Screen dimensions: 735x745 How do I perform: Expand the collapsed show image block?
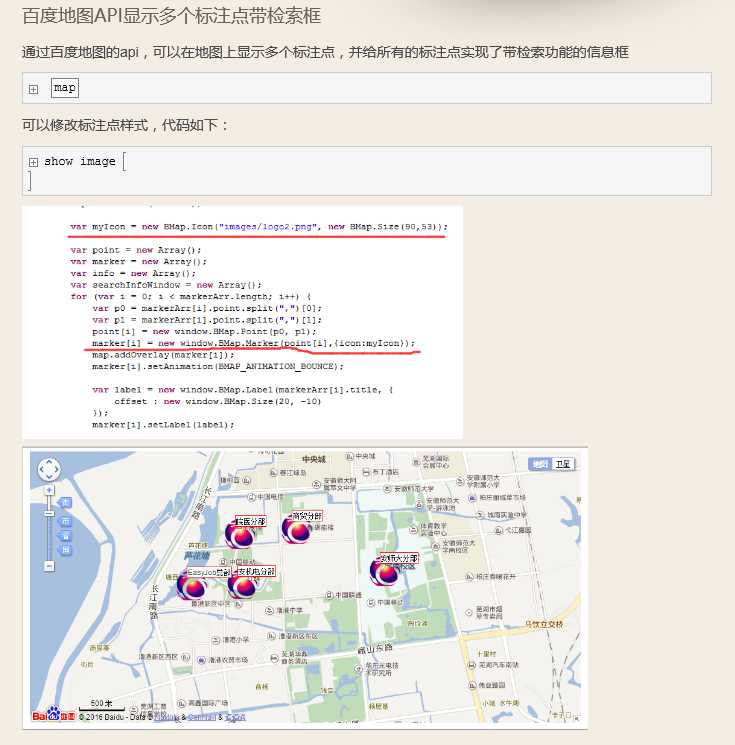33,162
